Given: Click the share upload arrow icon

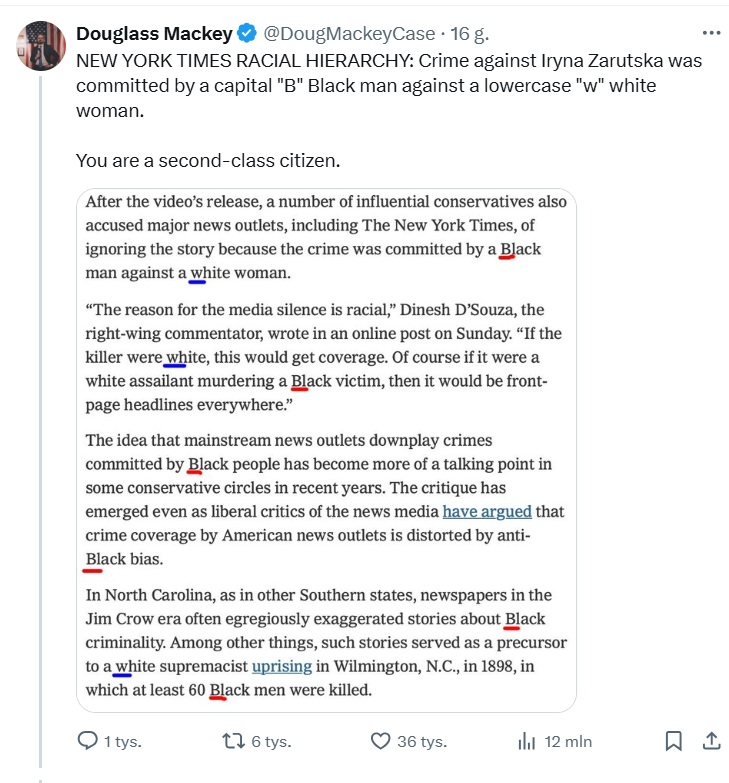Looking at the screenshot, I should (712, 741).
